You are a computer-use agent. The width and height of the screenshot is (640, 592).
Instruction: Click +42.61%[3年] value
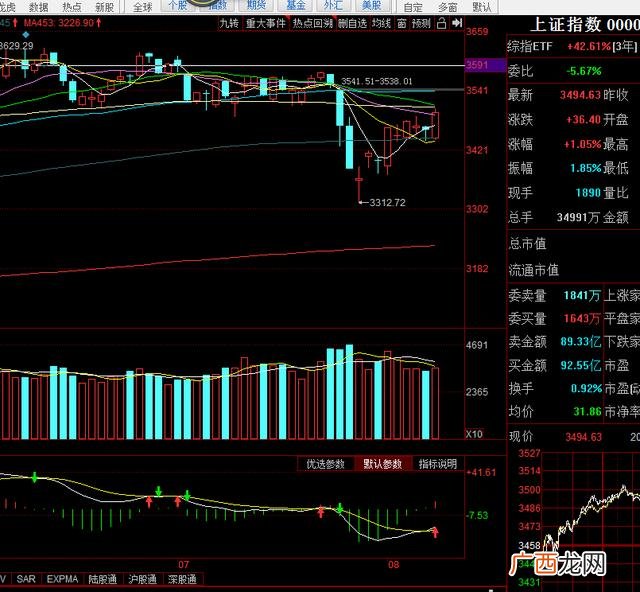point(602,47)
